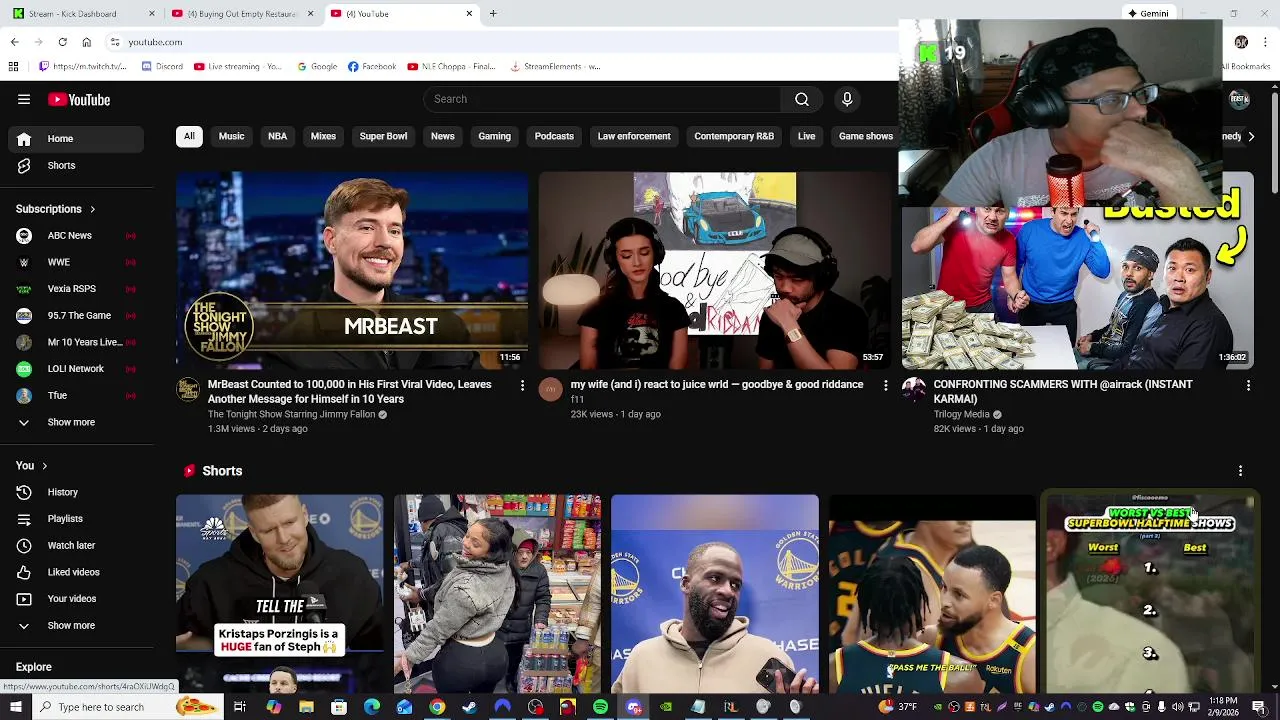Expand the Subscriptions section chevron
This screenshot has height=720, width=1280.
92,209
